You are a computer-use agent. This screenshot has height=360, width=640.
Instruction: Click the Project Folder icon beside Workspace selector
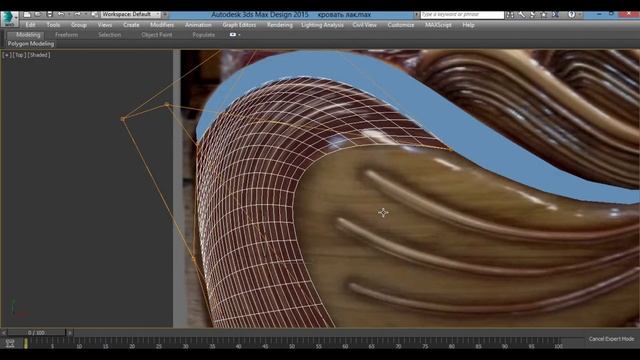(94, 14)
